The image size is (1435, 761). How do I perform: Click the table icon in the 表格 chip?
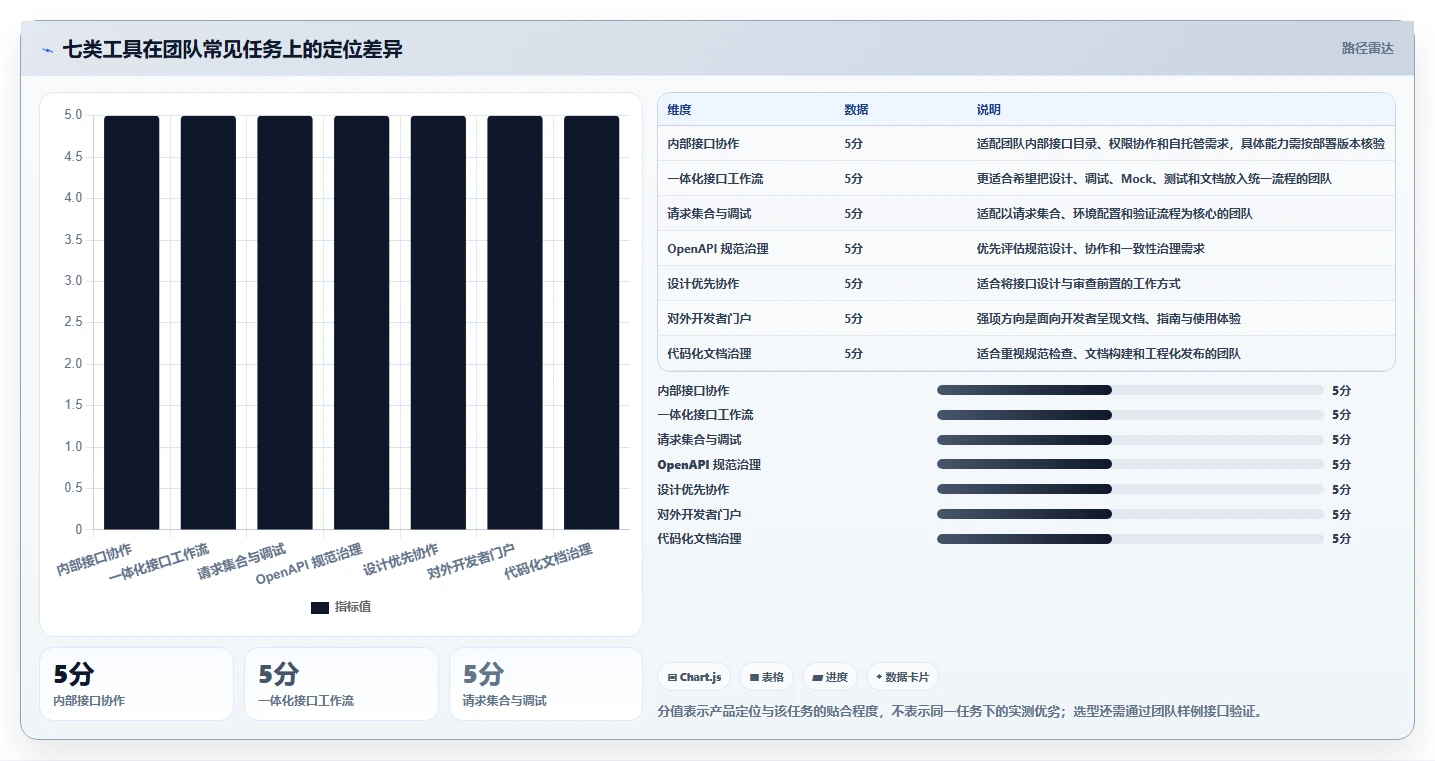[754, 678]
